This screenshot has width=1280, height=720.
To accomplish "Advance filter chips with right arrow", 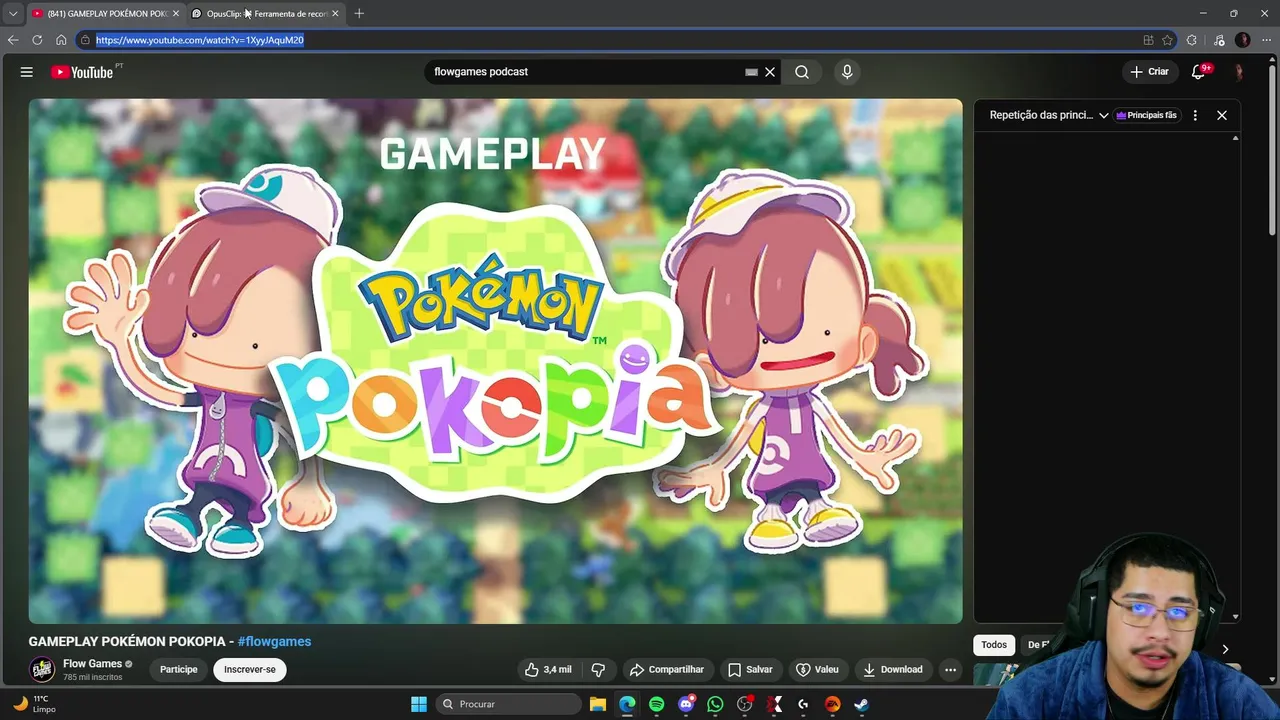I will point(1225,649).
